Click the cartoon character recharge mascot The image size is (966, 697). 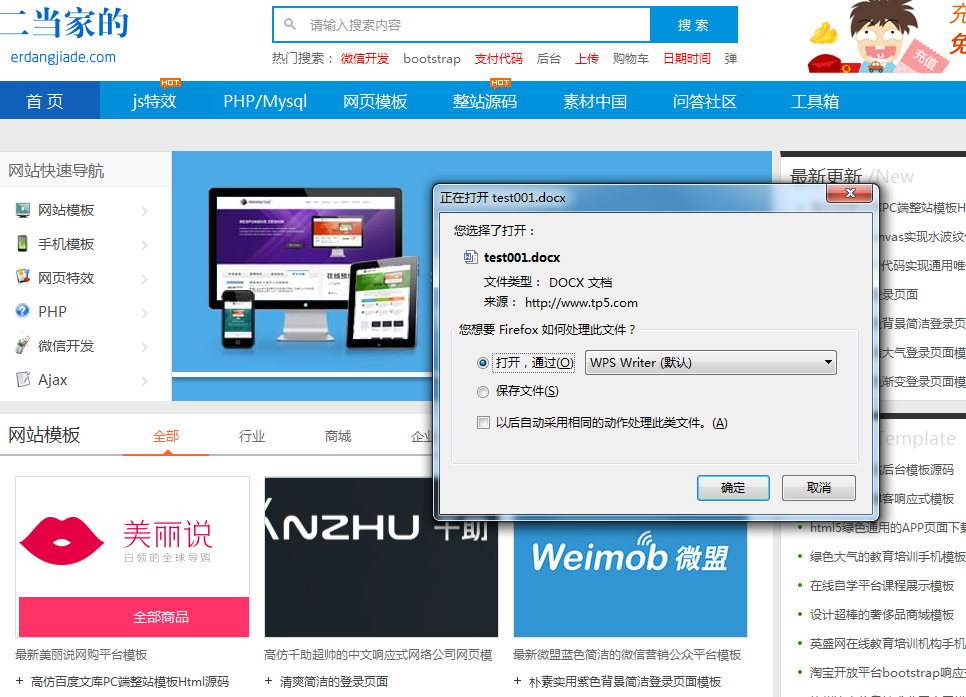pyautogui.click(x=880, y=36)
